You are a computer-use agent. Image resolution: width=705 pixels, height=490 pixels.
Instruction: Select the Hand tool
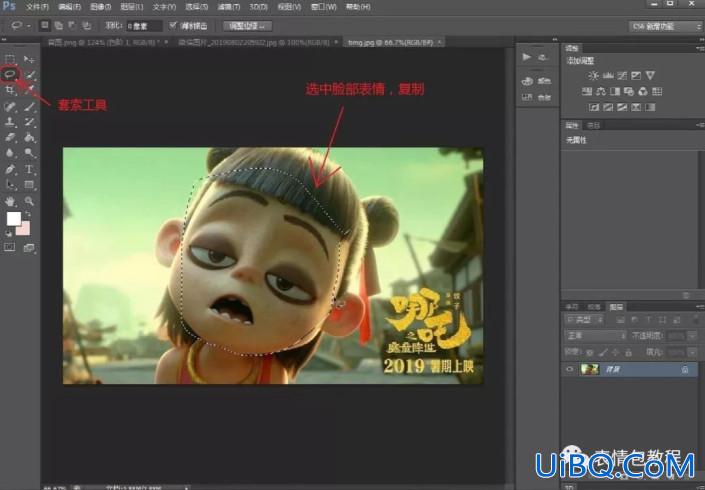click(x=10, y=201)
